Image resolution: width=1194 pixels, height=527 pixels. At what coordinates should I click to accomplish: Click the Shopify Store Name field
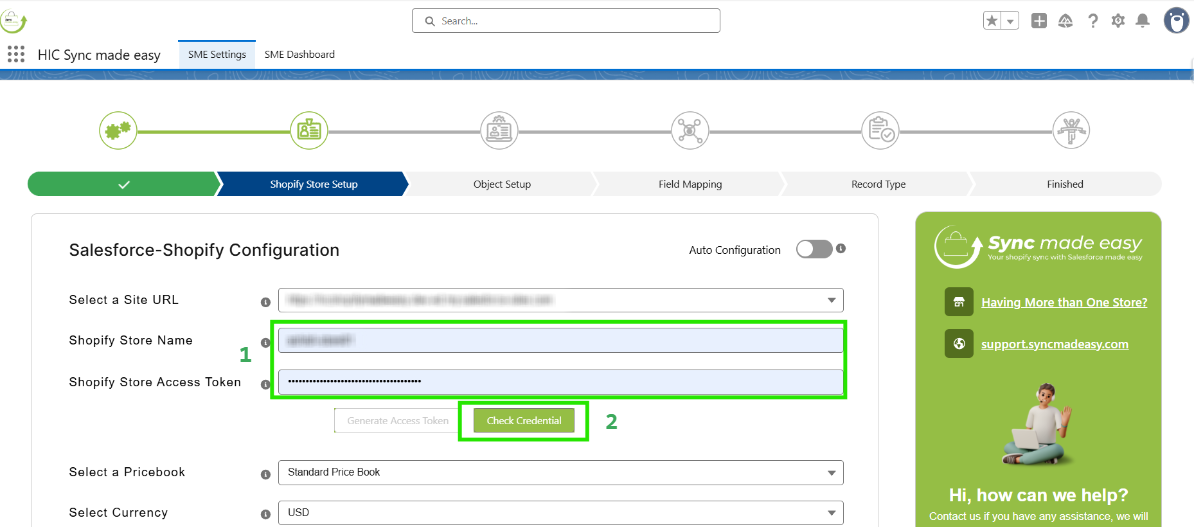click(x=560, y=341)
